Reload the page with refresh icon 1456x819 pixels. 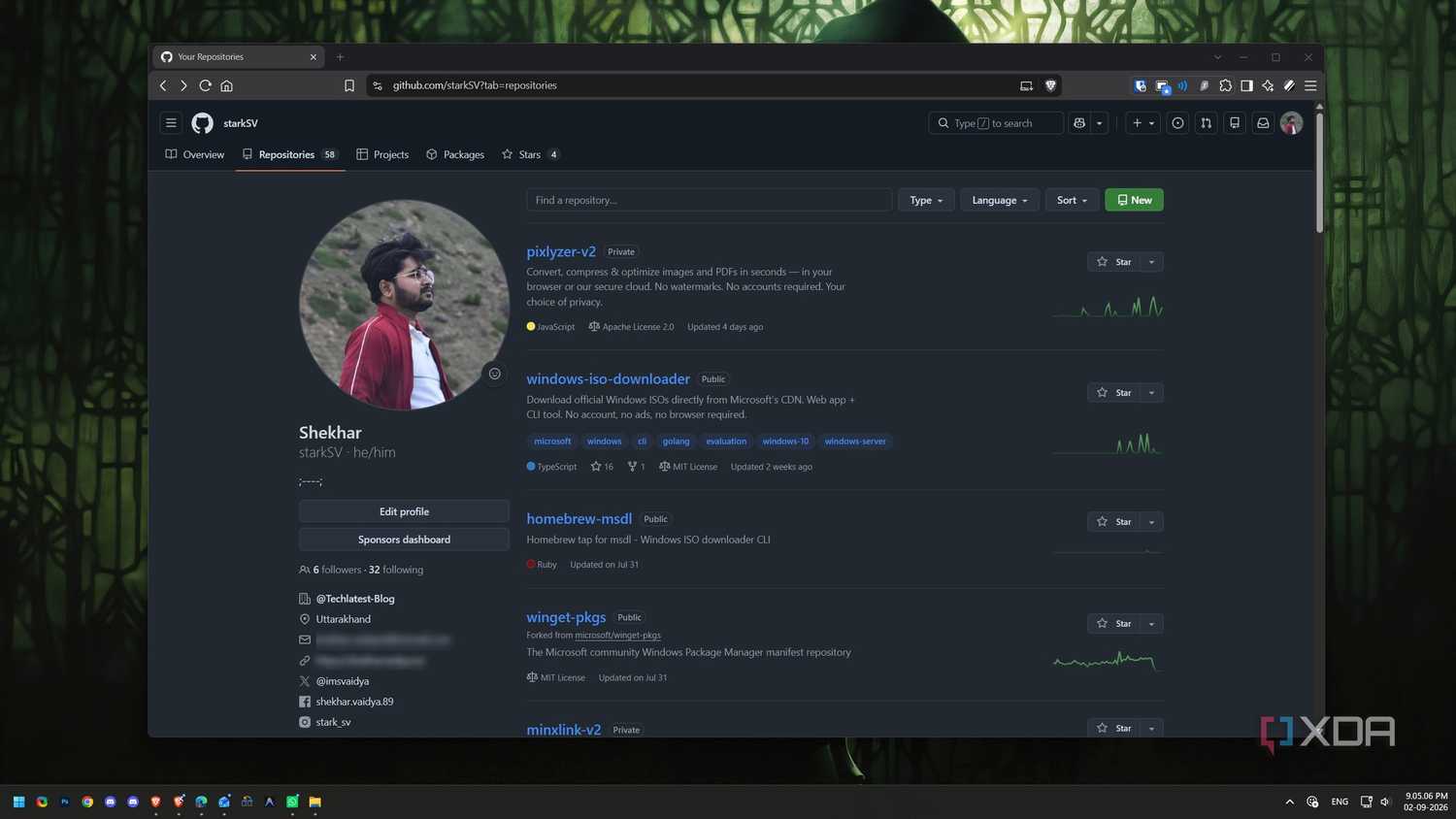(205, 85)
